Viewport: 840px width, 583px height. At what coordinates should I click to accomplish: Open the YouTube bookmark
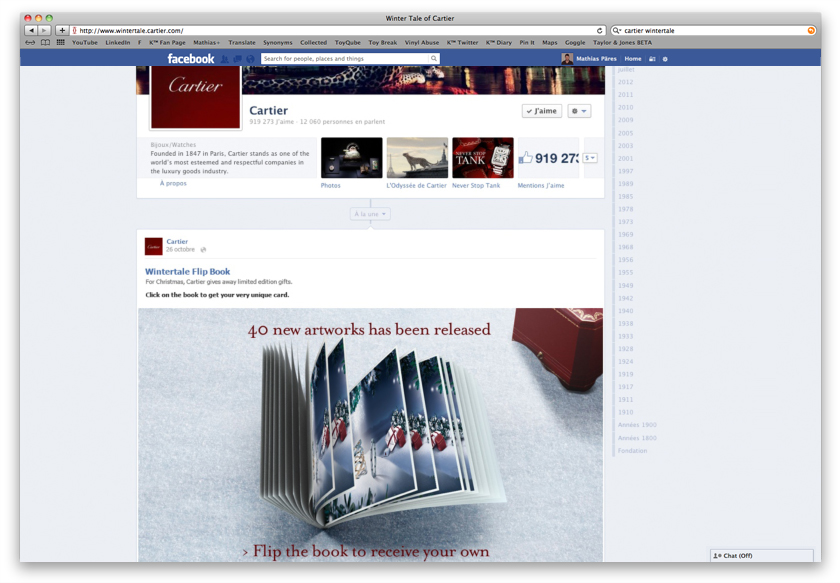(85, 42)
